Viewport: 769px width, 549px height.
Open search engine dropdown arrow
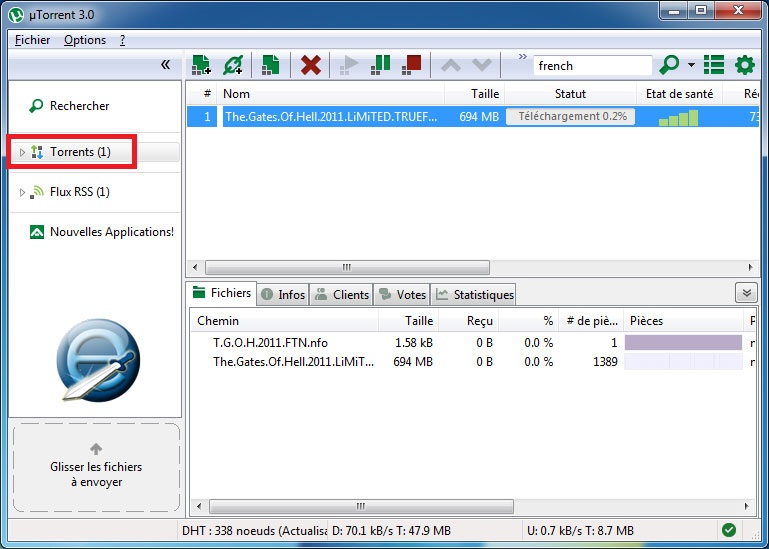click(691, 65)
